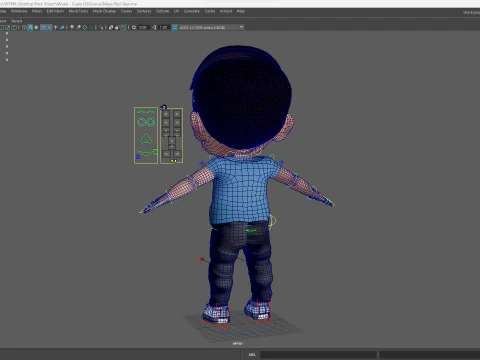This screenshot has width=480, height=360.
Task: Toggle Use All Lights icon
Action: point(56,27)
